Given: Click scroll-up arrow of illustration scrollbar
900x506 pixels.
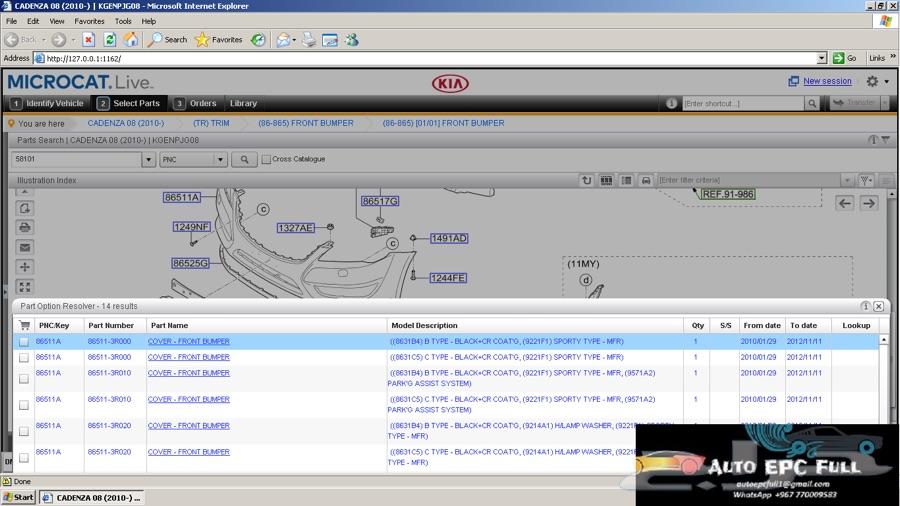Looking at the screenshot, I should [x=891, y=194].
